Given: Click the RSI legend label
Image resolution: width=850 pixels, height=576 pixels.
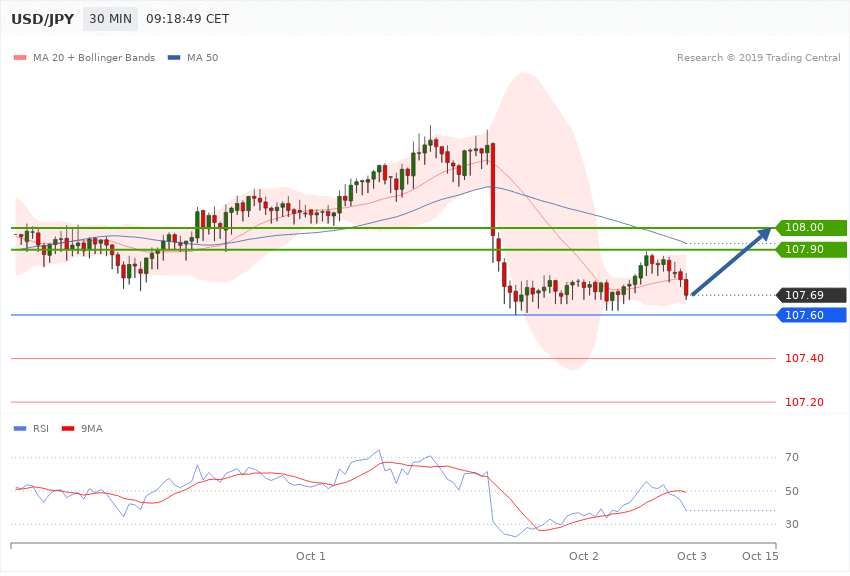Looking at the screenshot, I should point(41,429).
